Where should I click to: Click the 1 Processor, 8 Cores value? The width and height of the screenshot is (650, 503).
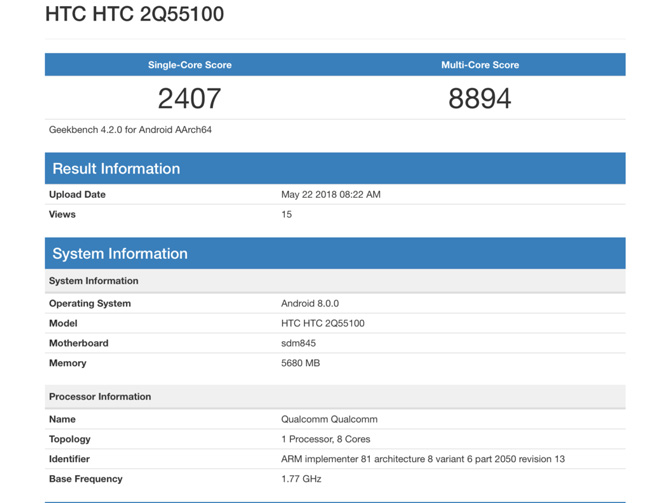[x=325, y=439]
